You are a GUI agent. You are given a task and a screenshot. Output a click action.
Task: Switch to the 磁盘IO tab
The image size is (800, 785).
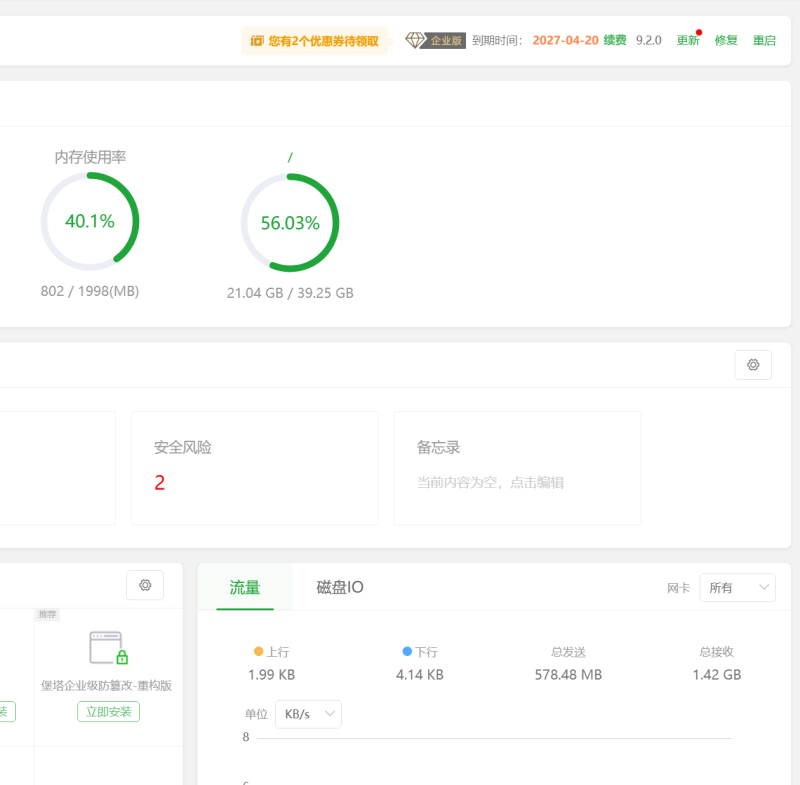click(340, 587)
